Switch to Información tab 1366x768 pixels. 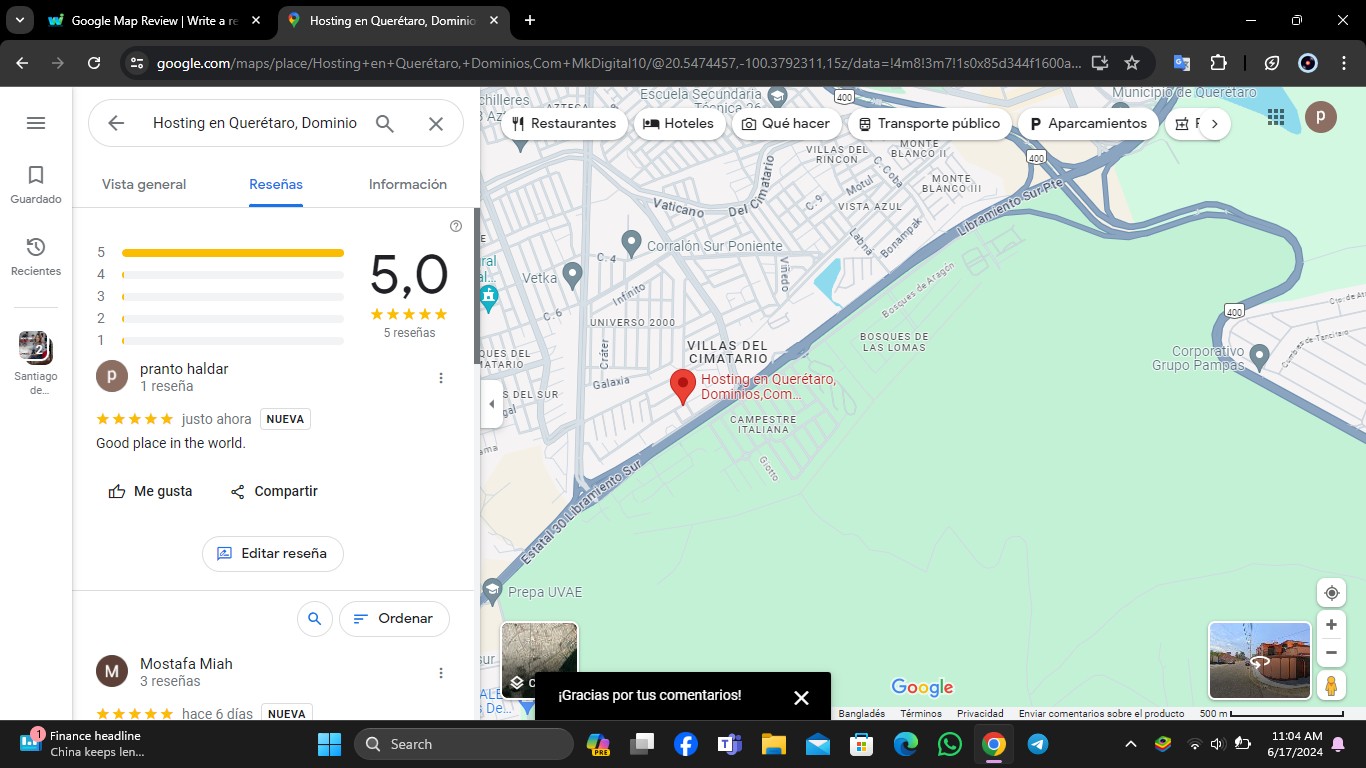408,184
